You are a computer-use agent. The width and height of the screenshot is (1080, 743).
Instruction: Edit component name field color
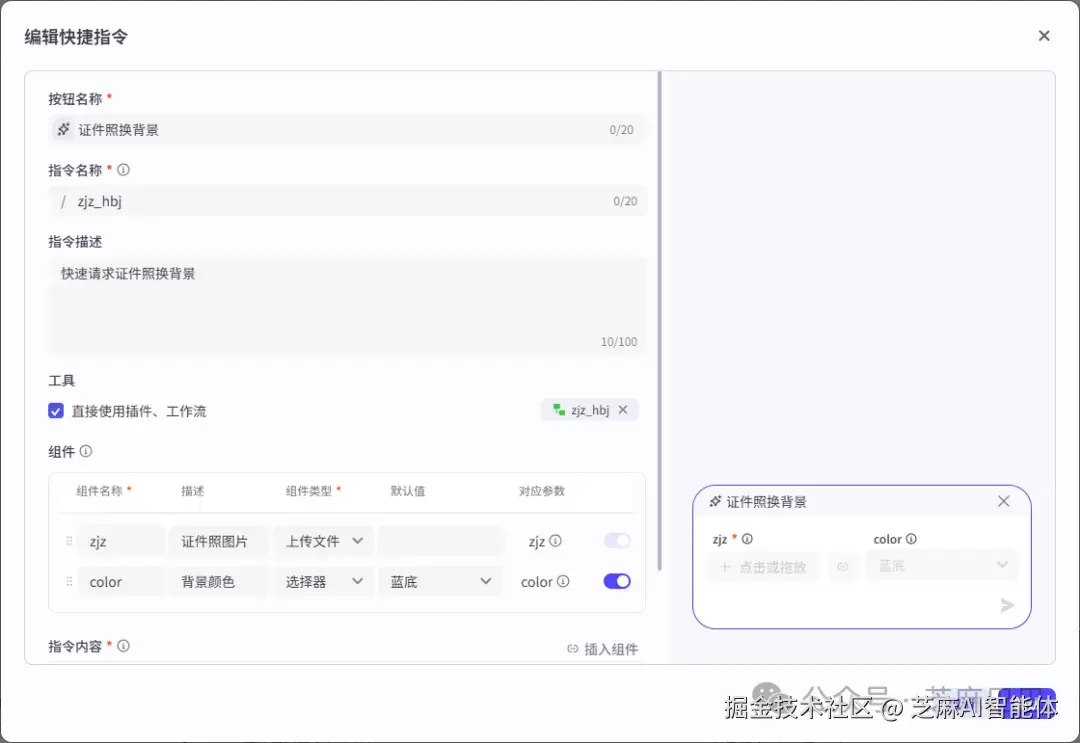[x=121, y=582]
